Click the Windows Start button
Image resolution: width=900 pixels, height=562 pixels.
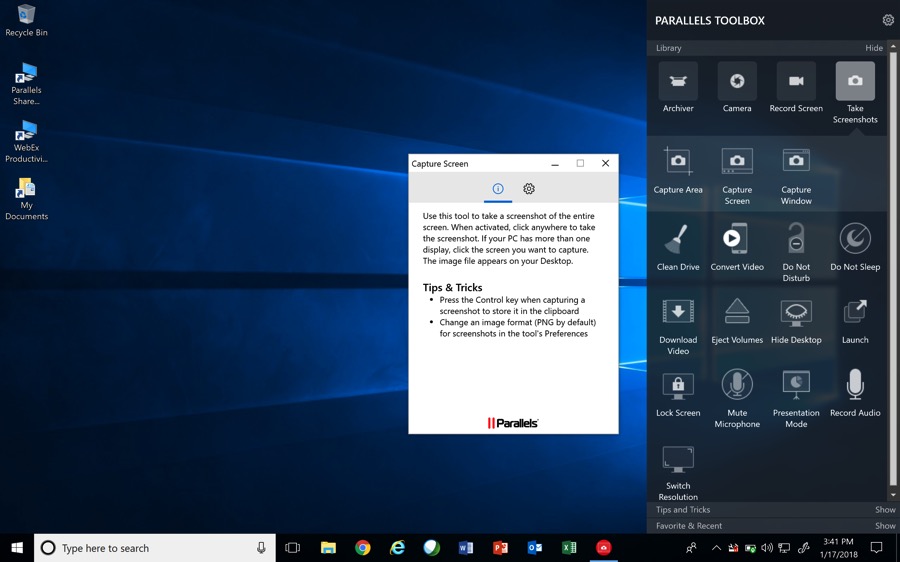17,548
